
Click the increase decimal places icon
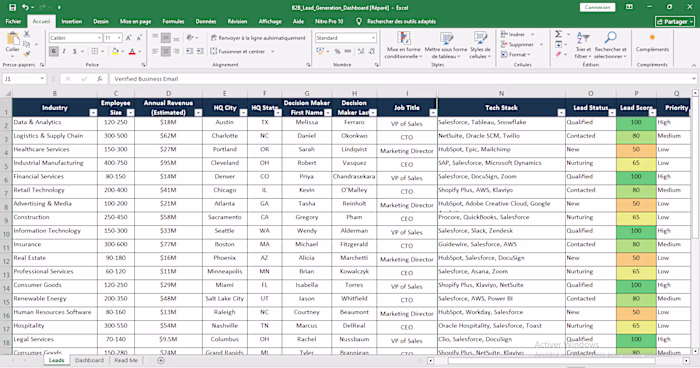(x=361, y=51)
